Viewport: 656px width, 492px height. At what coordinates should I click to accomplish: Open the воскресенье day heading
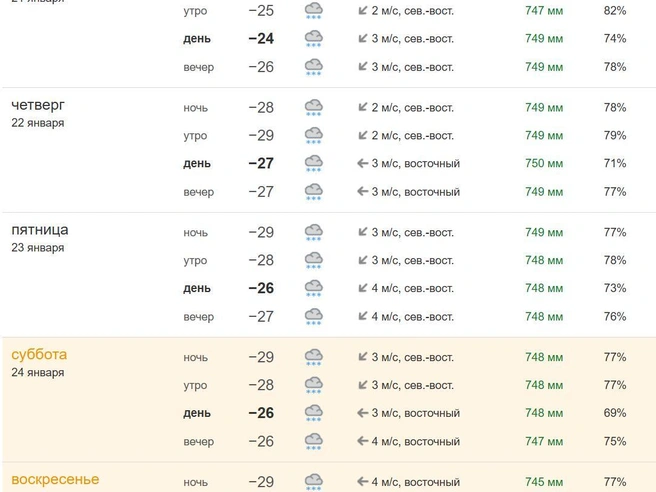click(55, 479)
